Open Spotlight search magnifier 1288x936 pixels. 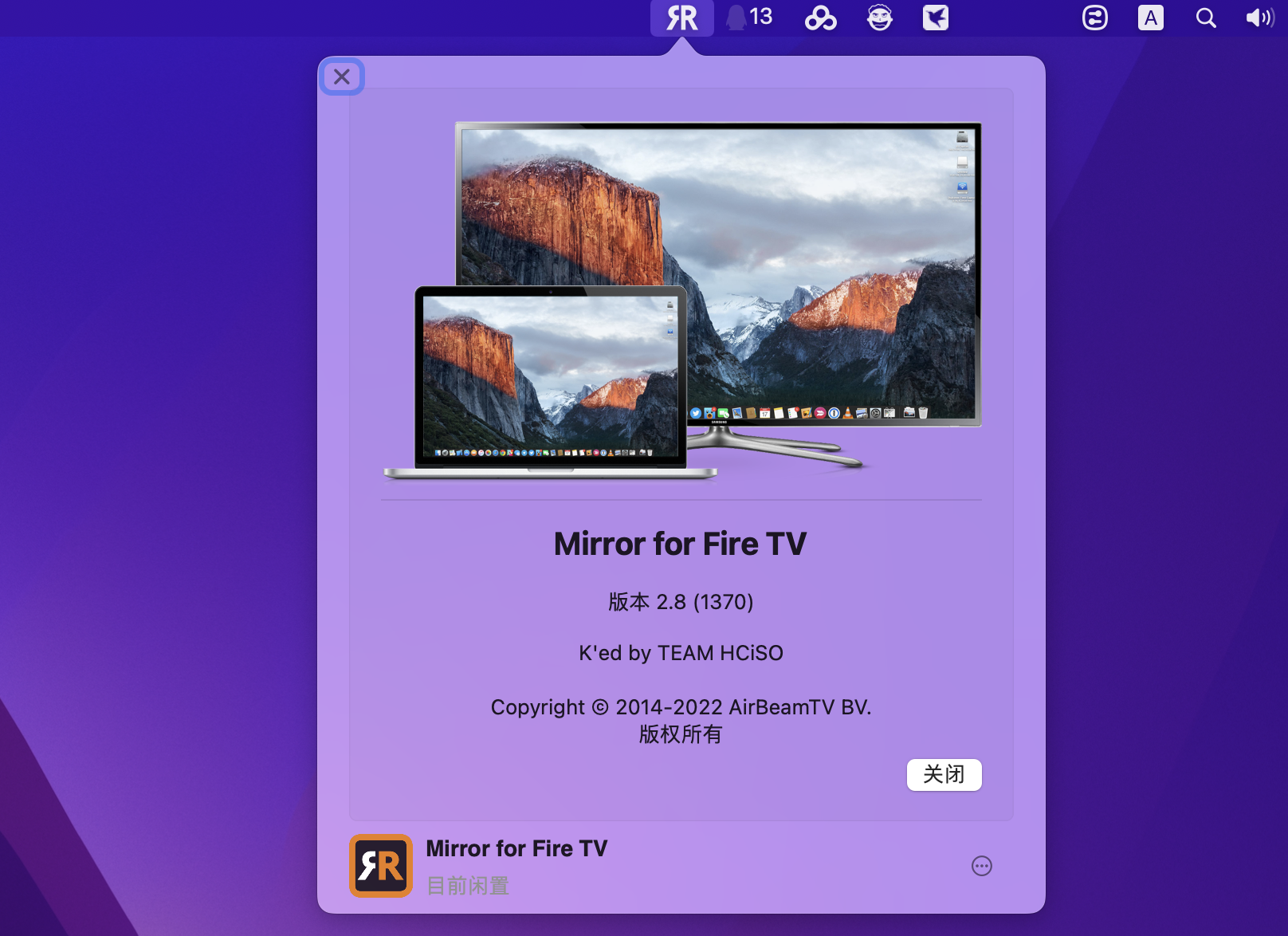[x=1205, y=18]
